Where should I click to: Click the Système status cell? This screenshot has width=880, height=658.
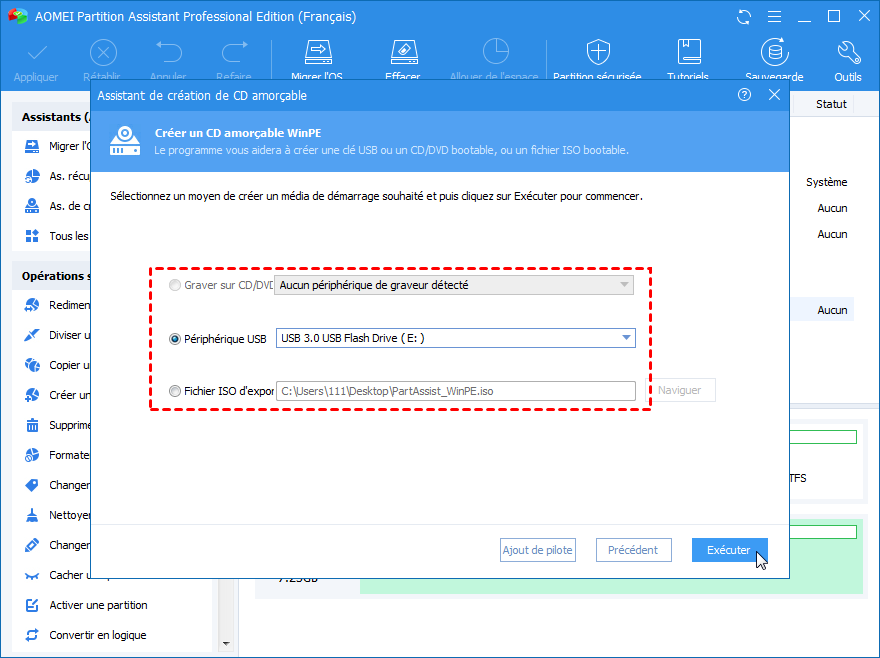[x=826, y=182]
